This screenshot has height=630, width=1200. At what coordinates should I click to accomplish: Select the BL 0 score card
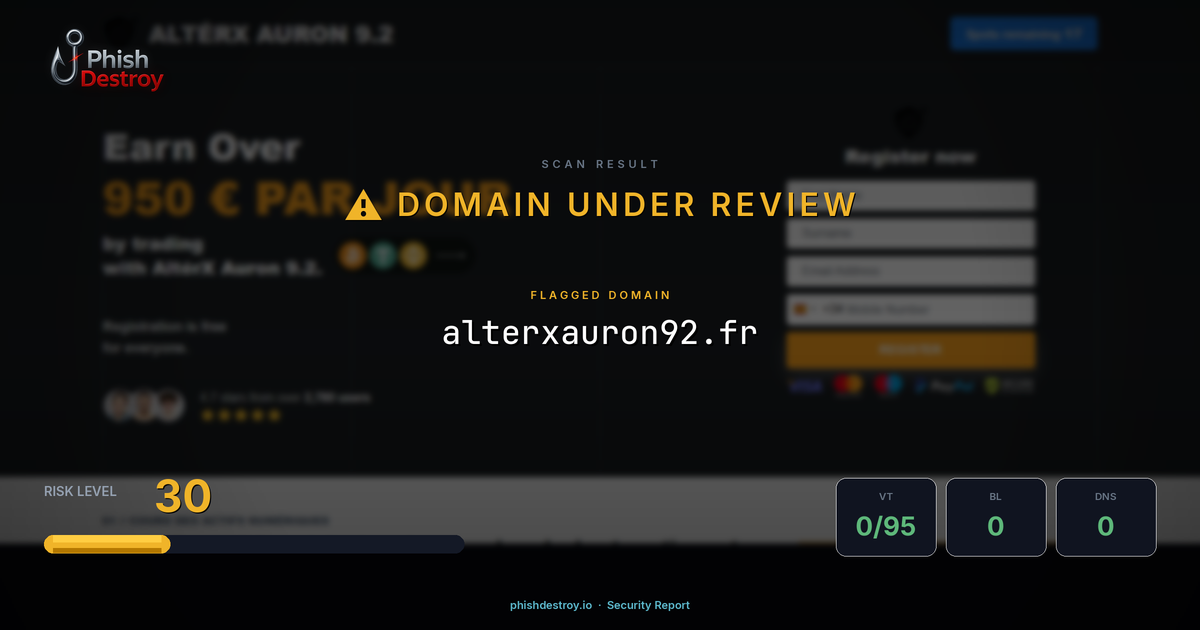(996, 517)
